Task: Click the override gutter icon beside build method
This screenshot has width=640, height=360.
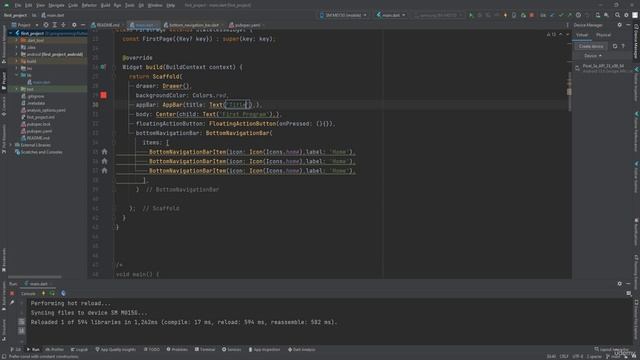Action: (103, 67)
